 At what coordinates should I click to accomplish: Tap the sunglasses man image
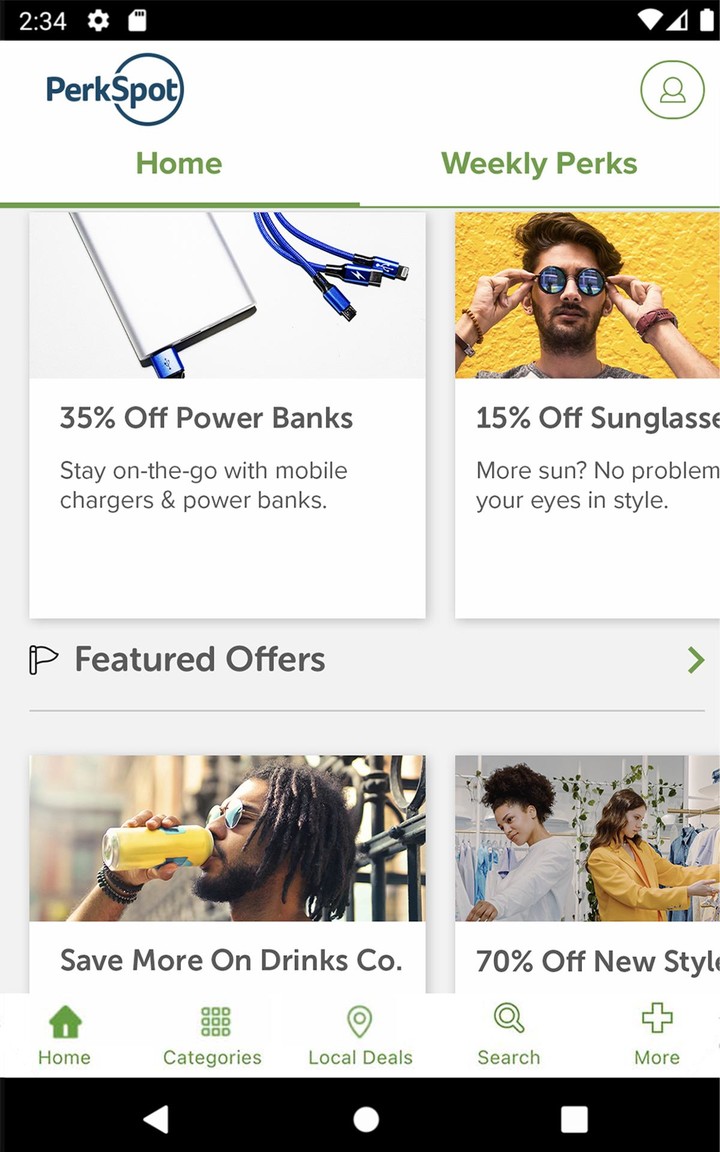(587, 295)
